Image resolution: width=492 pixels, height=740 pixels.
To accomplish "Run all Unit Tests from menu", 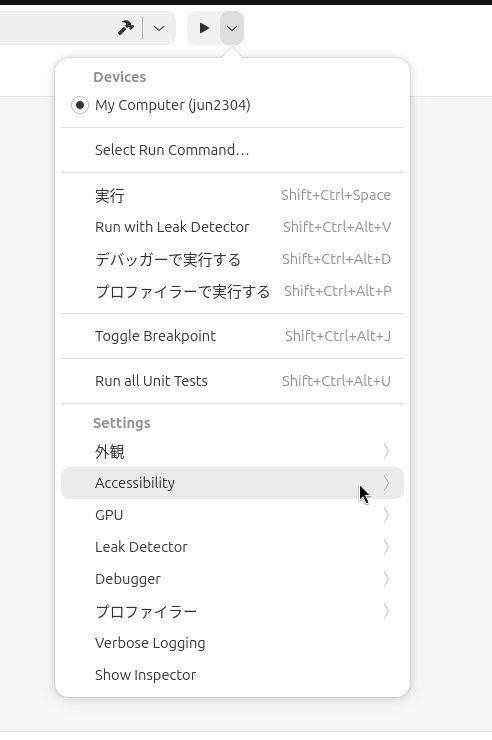I will pyautogui.click(x=232, y=381).
